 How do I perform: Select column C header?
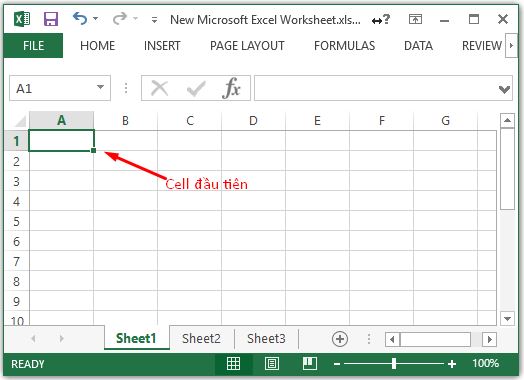[190, 120]
